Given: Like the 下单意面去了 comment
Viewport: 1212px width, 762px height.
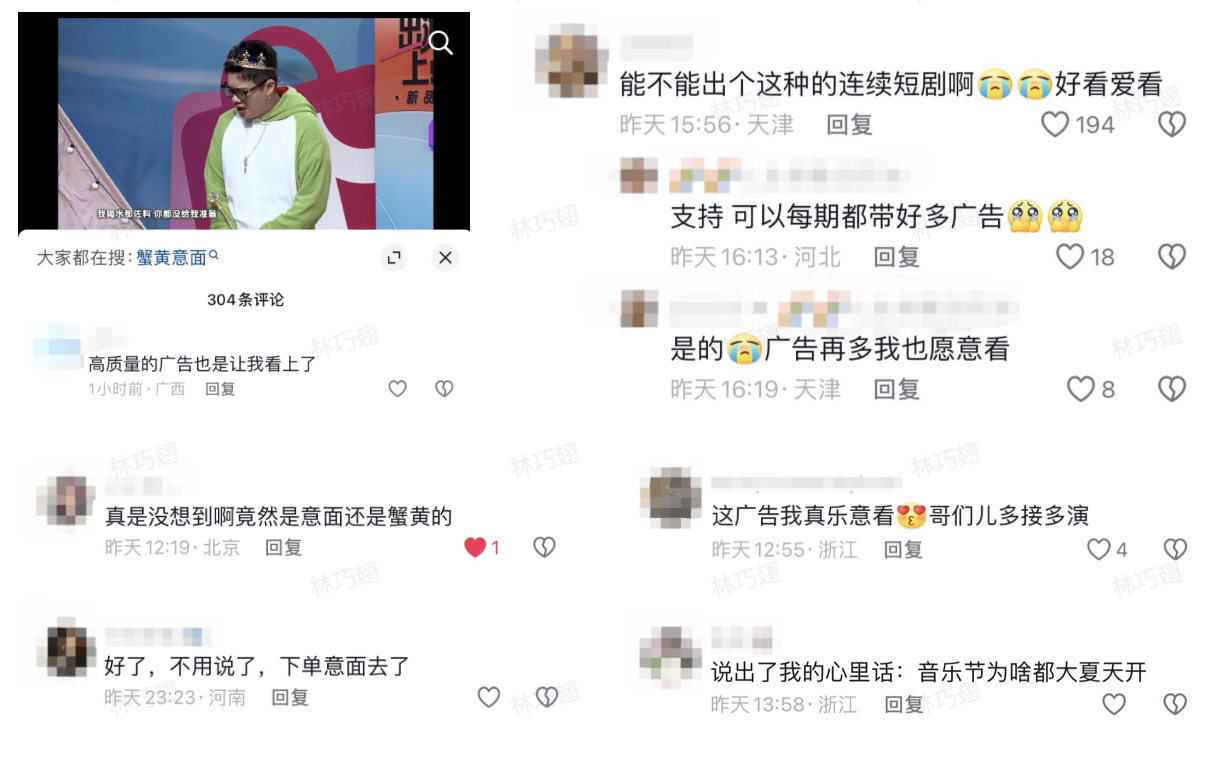Looking at the screenshot, I should (x=489, y=697).
